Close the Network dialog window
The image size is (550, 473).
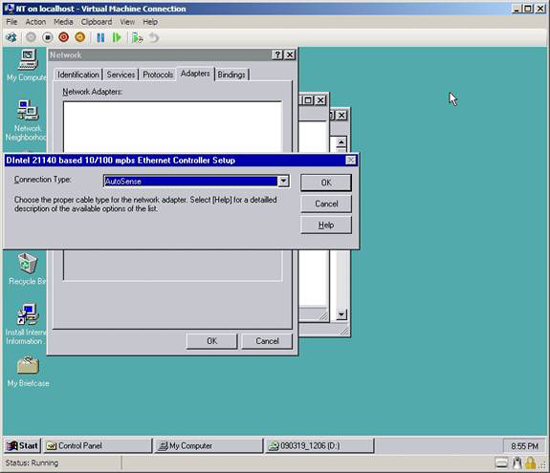290,55
